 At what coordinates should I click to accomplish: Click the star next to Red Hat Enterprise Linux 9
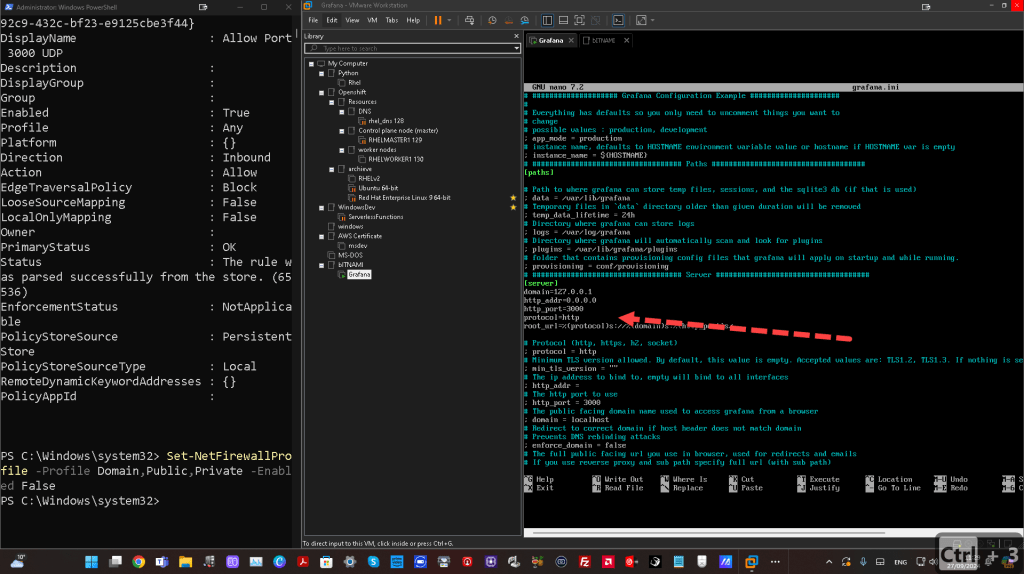point(513,198)
